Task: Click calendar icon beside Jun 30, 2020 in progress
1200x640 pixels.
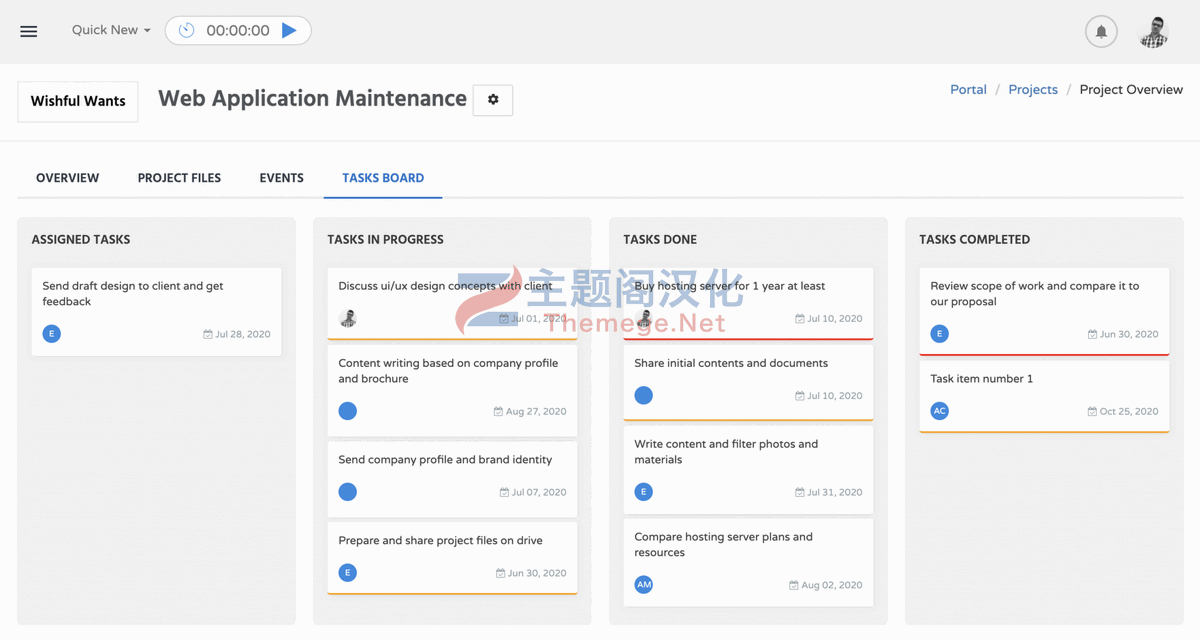Action: 501,573
